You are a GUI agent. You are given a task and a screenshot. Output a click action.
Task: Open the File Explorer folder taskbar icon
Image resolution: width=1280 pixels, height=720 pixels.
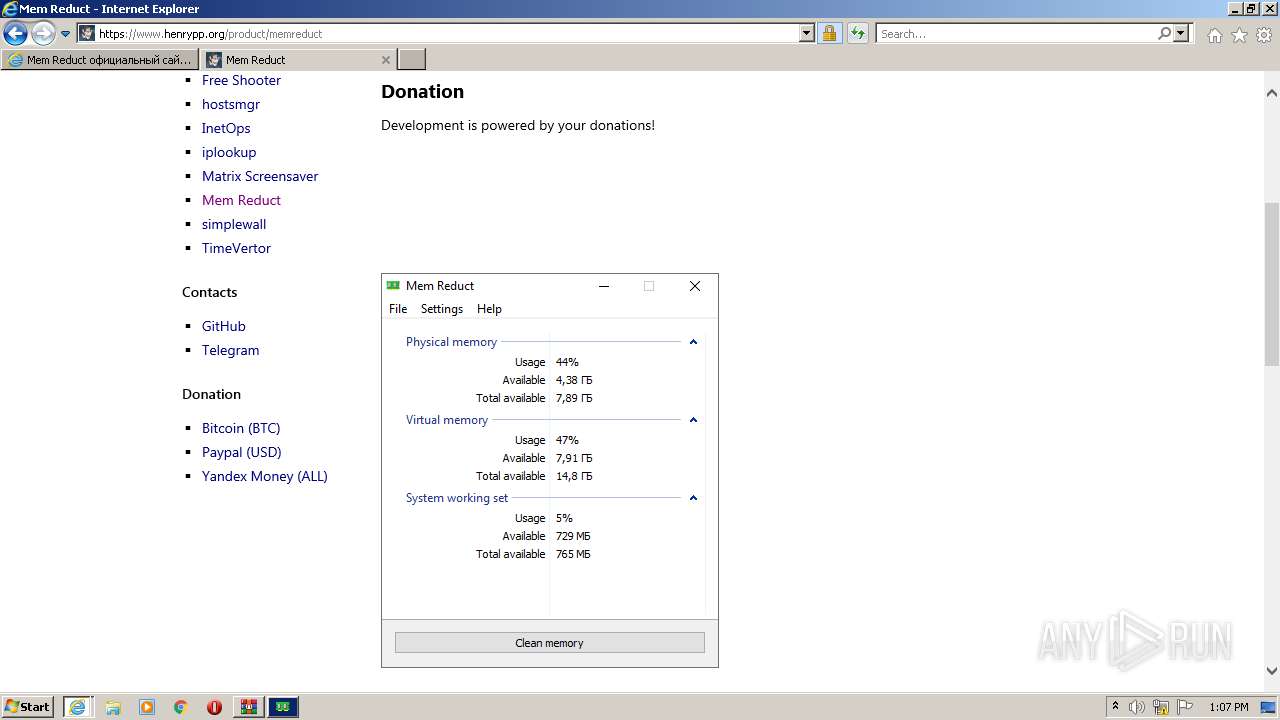click(113, 707)
